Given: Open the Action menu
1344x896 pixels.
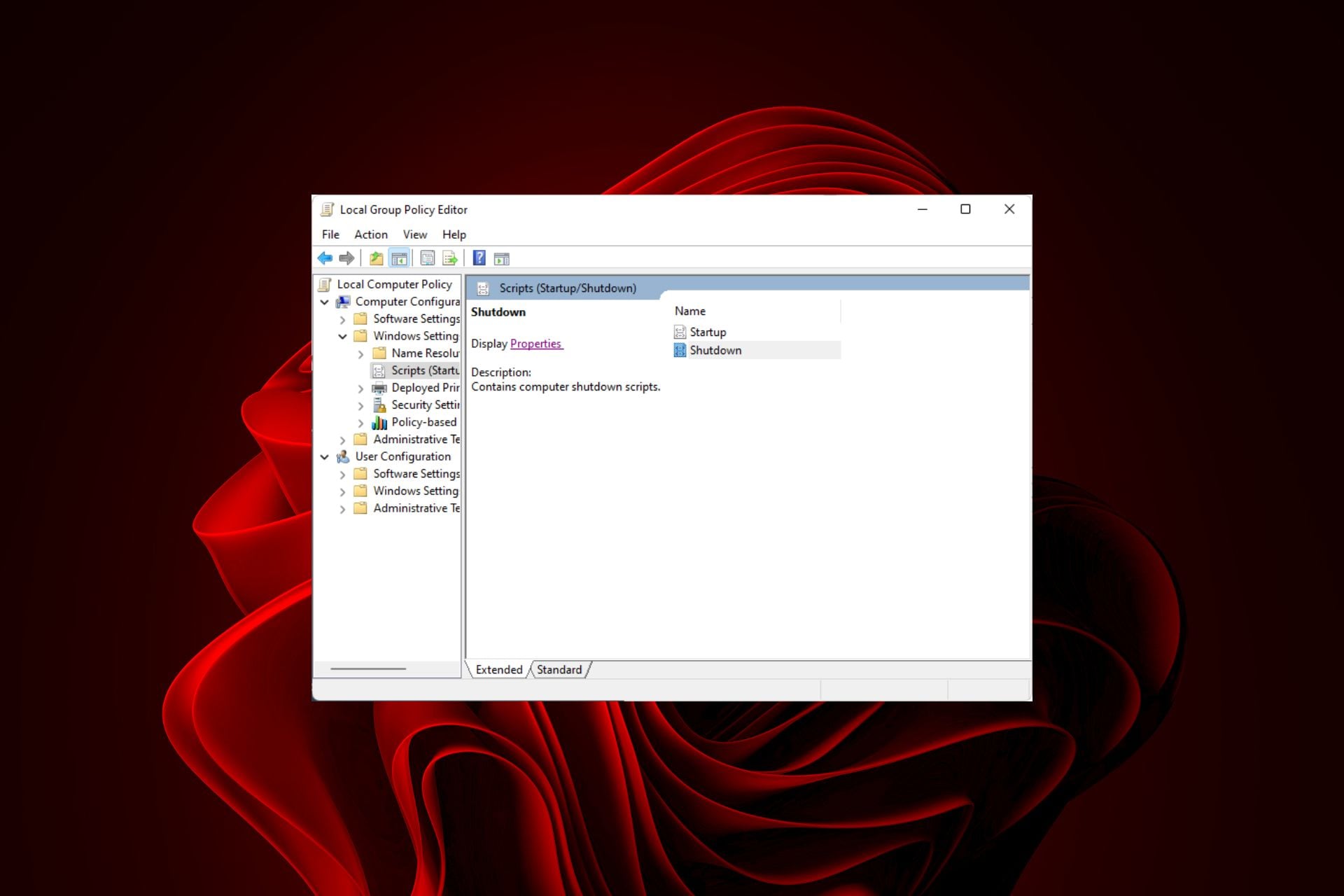Looking at the screenshot, I should (x=370, y=234).
